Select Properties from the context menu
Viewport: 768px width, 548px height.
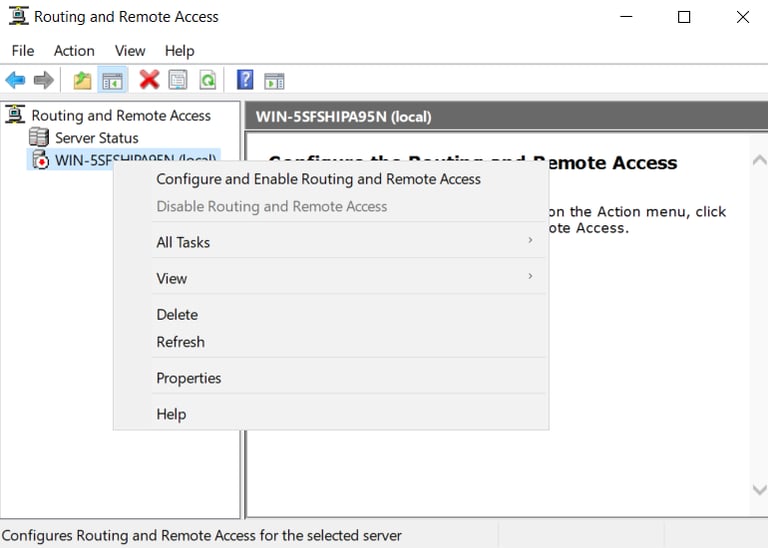(x=188, y=378)
